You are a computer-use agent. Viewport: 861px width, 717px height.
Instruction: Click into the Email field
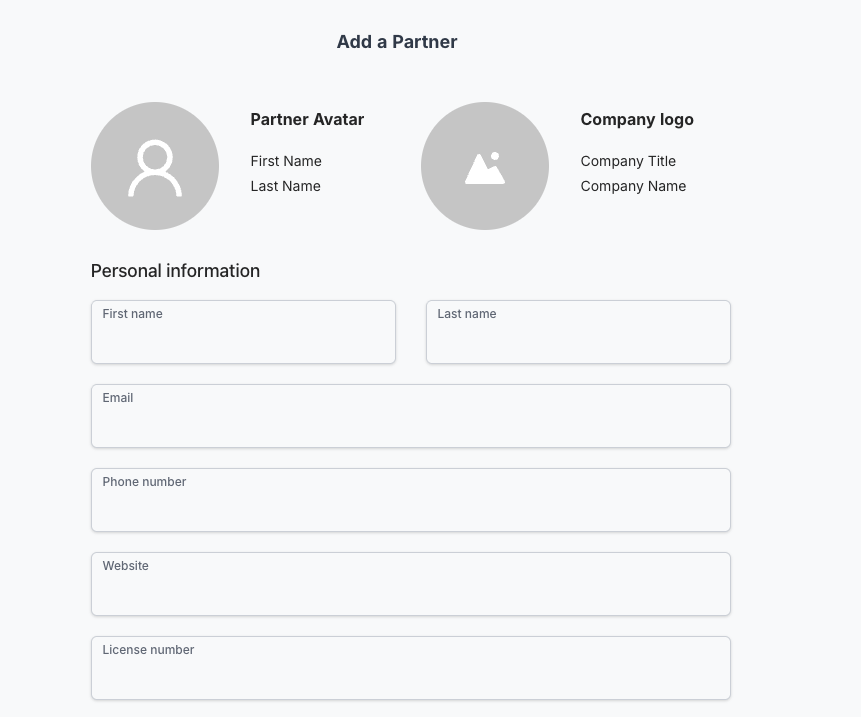click(410, 421)
